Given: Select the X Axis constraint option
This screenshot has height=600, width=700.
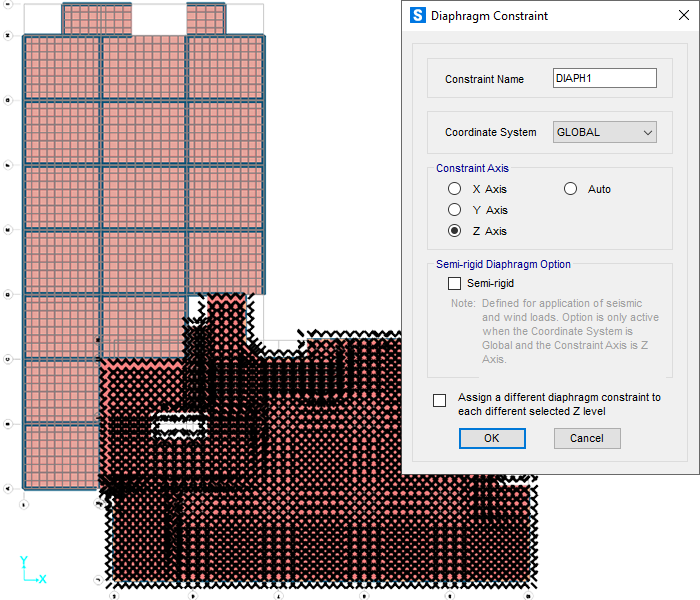Looking at the screenshot, I should (455, 189).
